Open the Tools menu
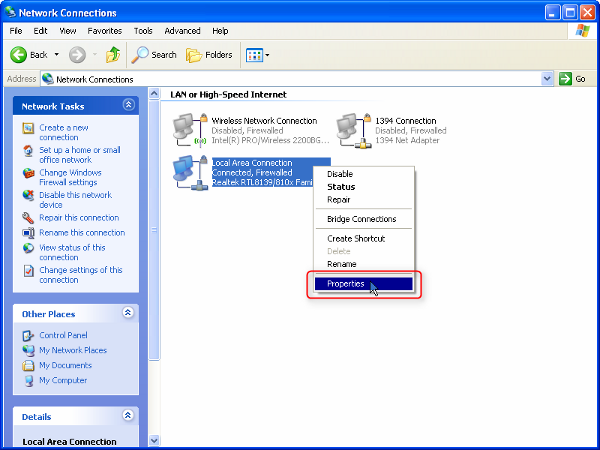Viewport: 600px width, 450px height. pyautogui.click(x=143, y=31)
